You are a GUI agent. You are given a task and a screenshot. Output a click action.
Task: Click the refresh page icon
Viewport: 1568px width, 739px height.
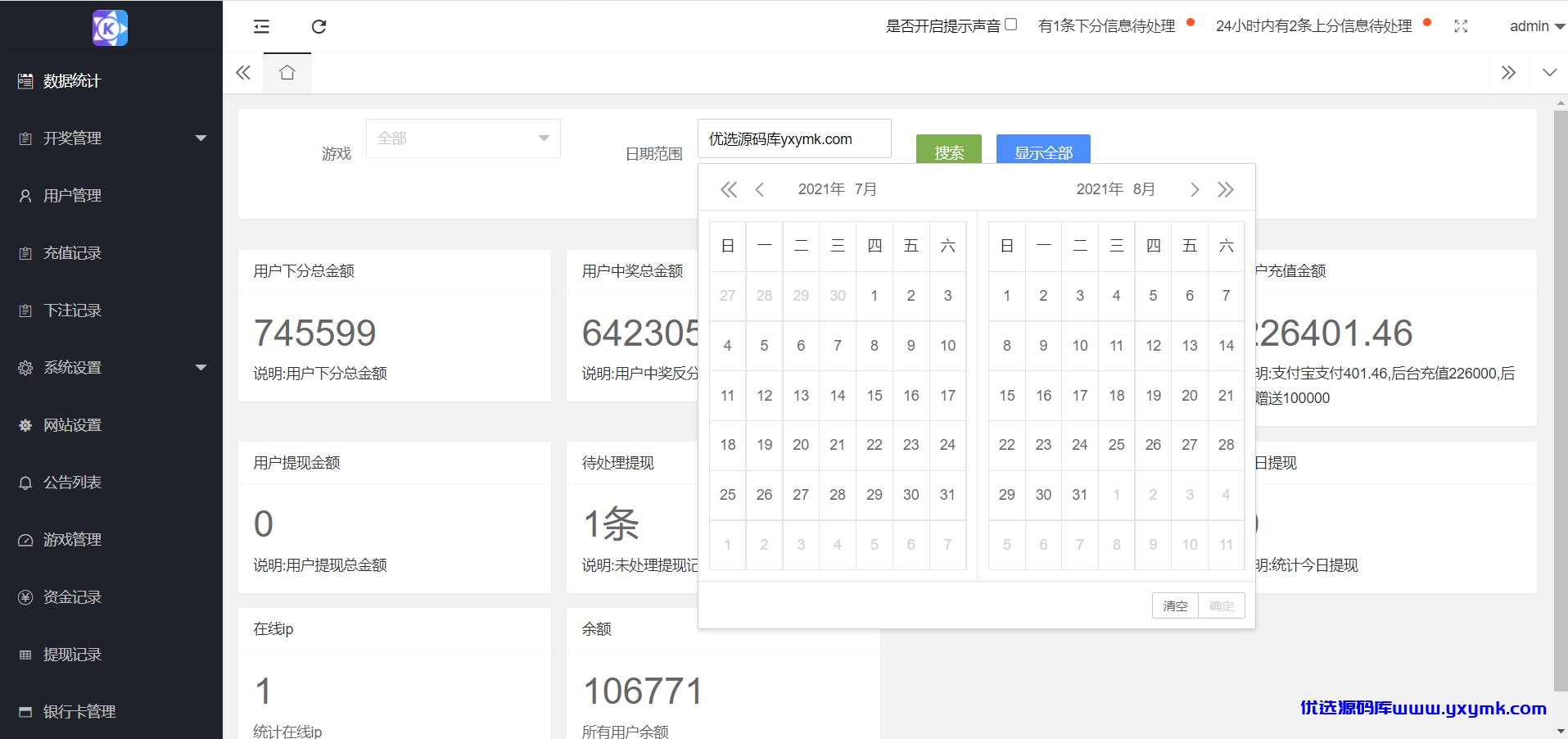click(319, 26)
